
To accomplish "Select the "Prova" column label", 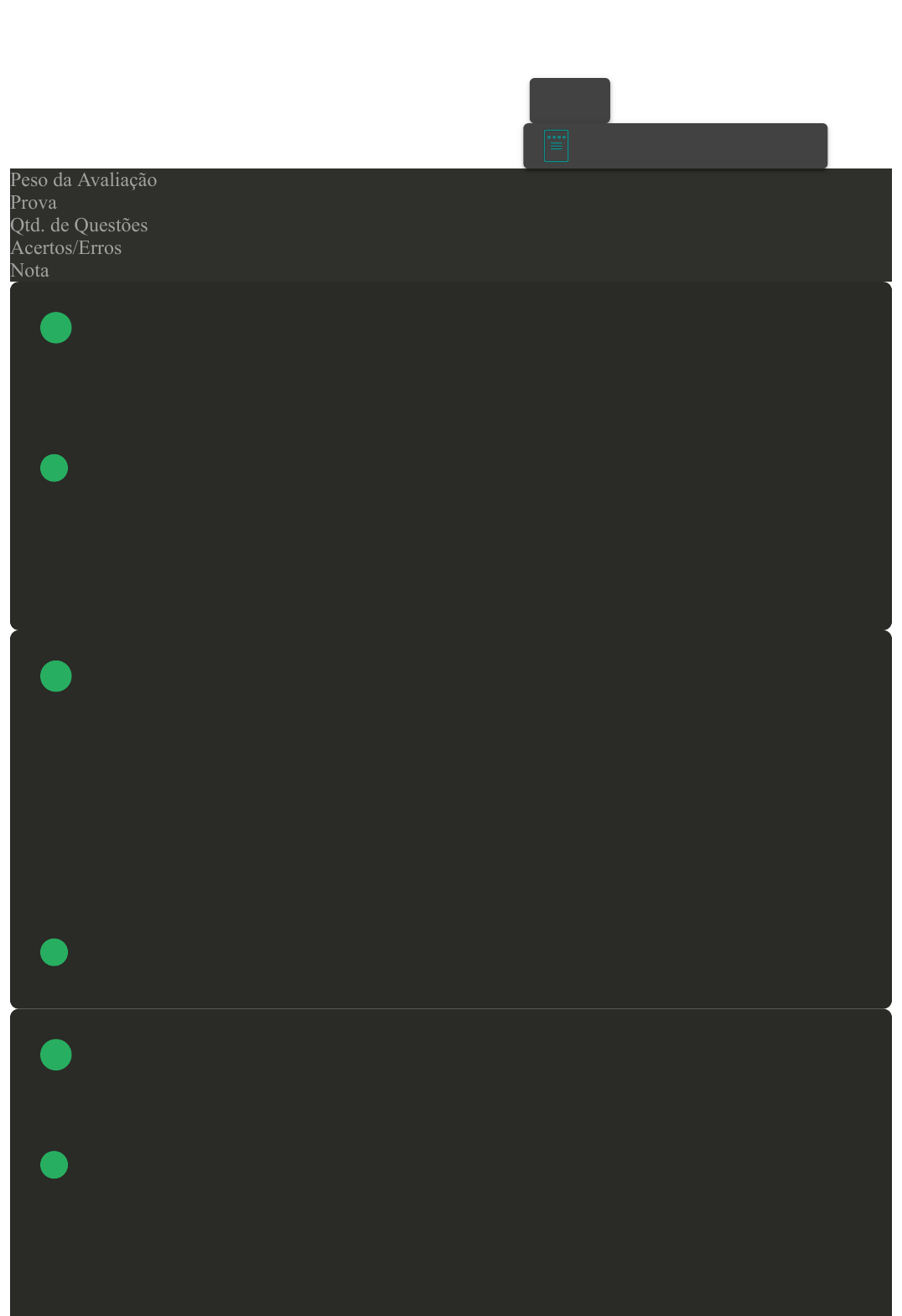I will coord(34,203).
